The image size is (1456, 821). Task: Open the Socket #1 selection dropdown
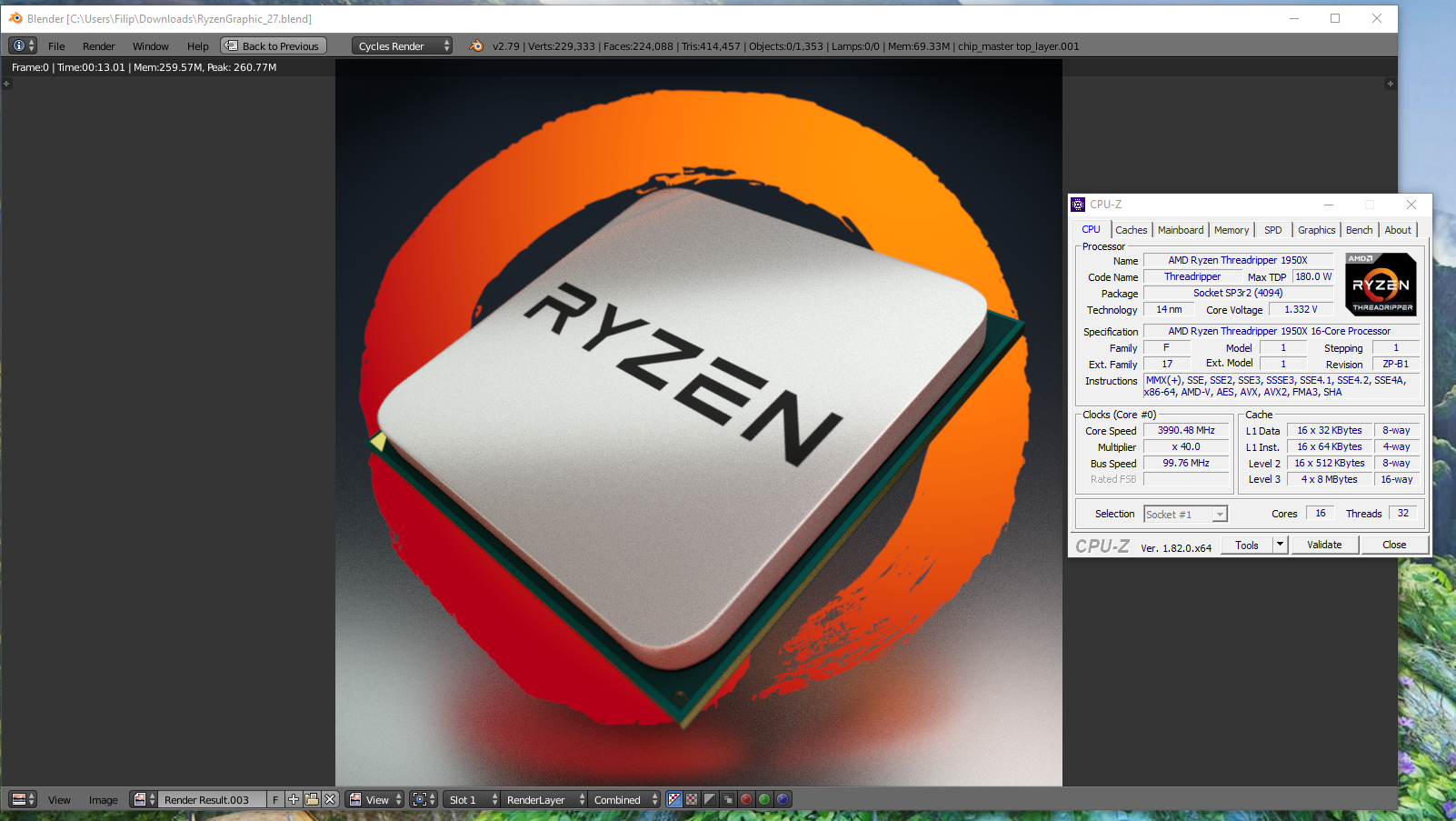tap(1185, 515)
